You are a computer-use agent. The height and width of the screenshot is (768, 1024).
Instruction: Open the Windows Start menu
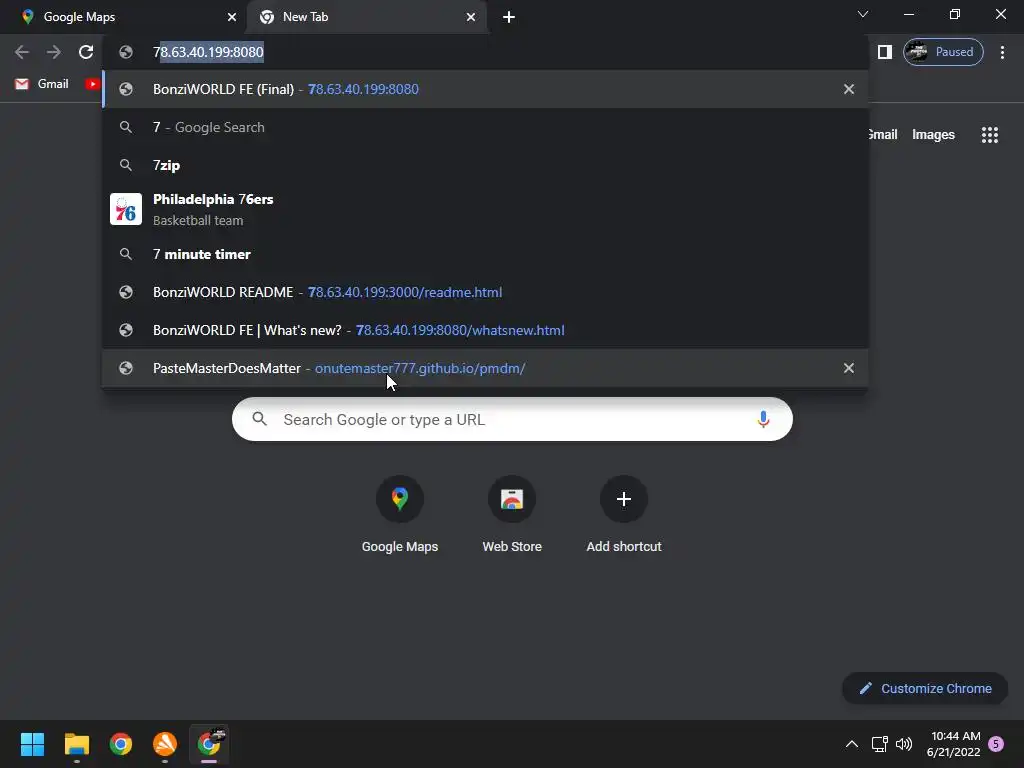pyautogui.click(x=32, y=744)
